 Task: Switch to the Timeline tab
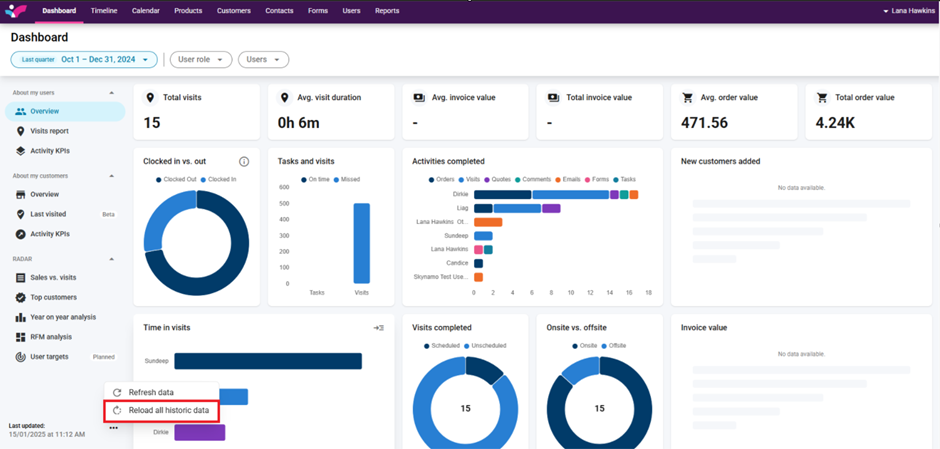tap(104, 11)
